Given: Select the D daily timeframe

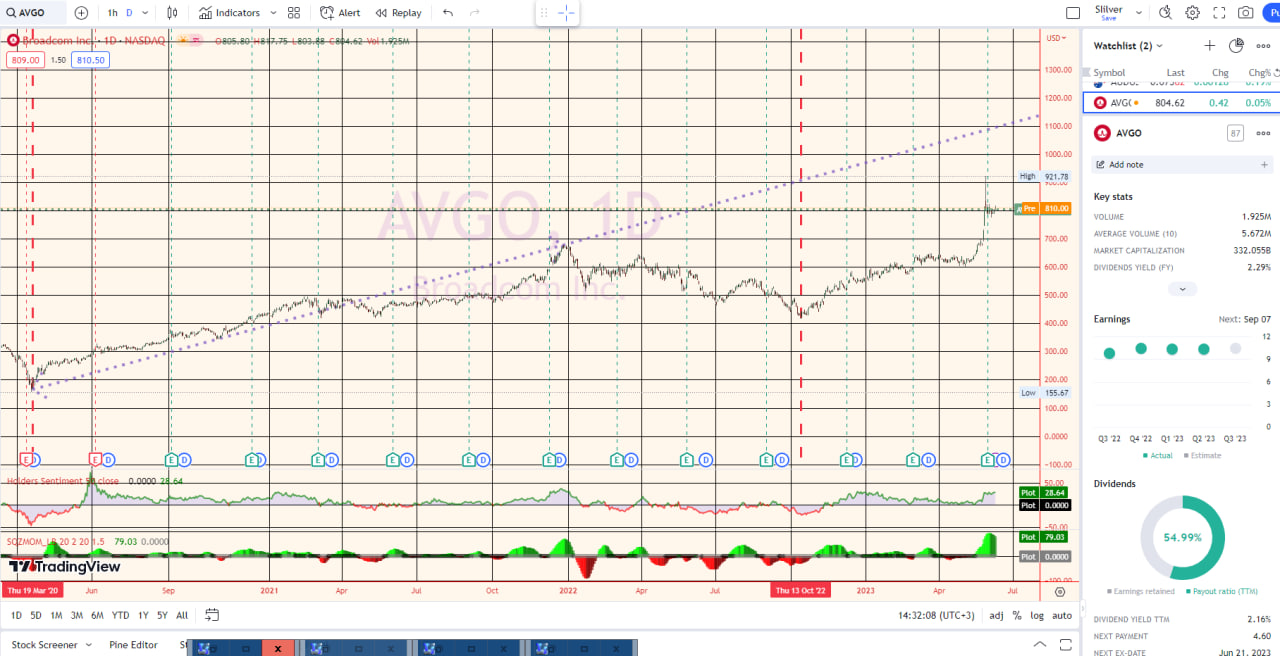Looking at the screenshot, I should pos(129,13).
